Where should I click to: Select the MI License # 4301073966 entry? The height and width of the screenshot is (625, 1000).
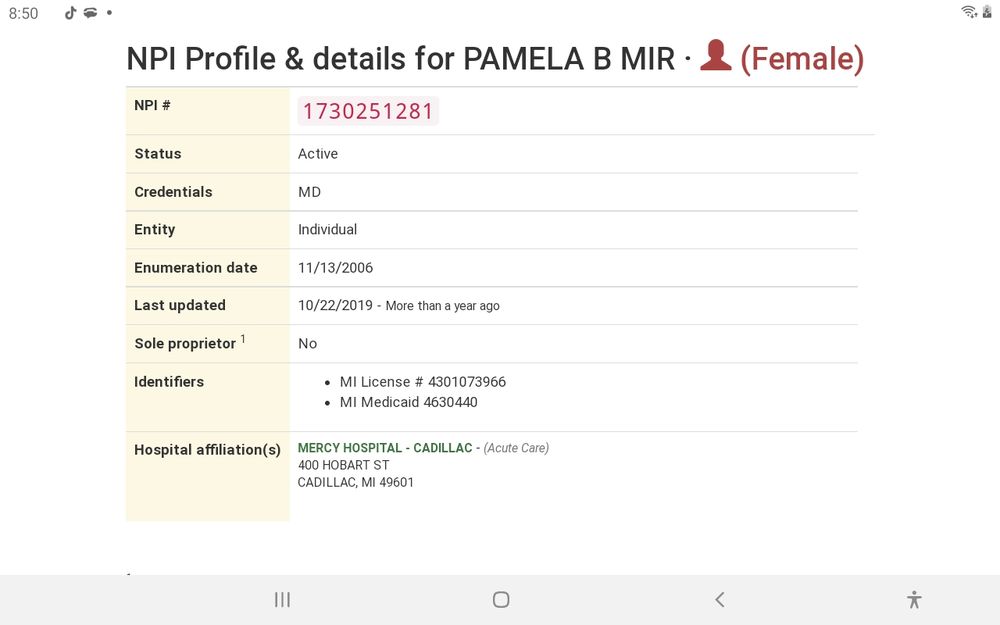423,382
